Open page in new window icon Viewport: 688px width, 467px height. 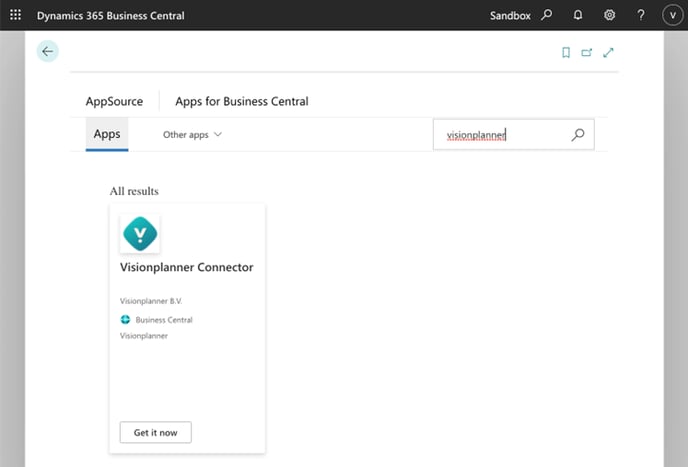(587, 53)
